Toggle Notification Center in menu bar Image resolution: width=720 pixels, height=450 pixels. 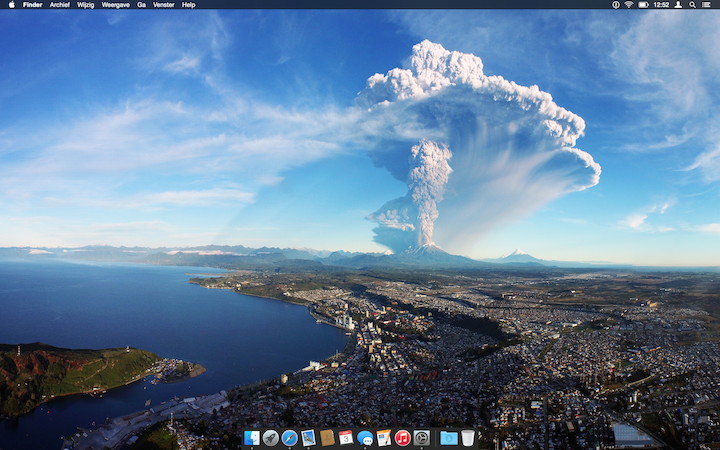[x=708, y=5]
